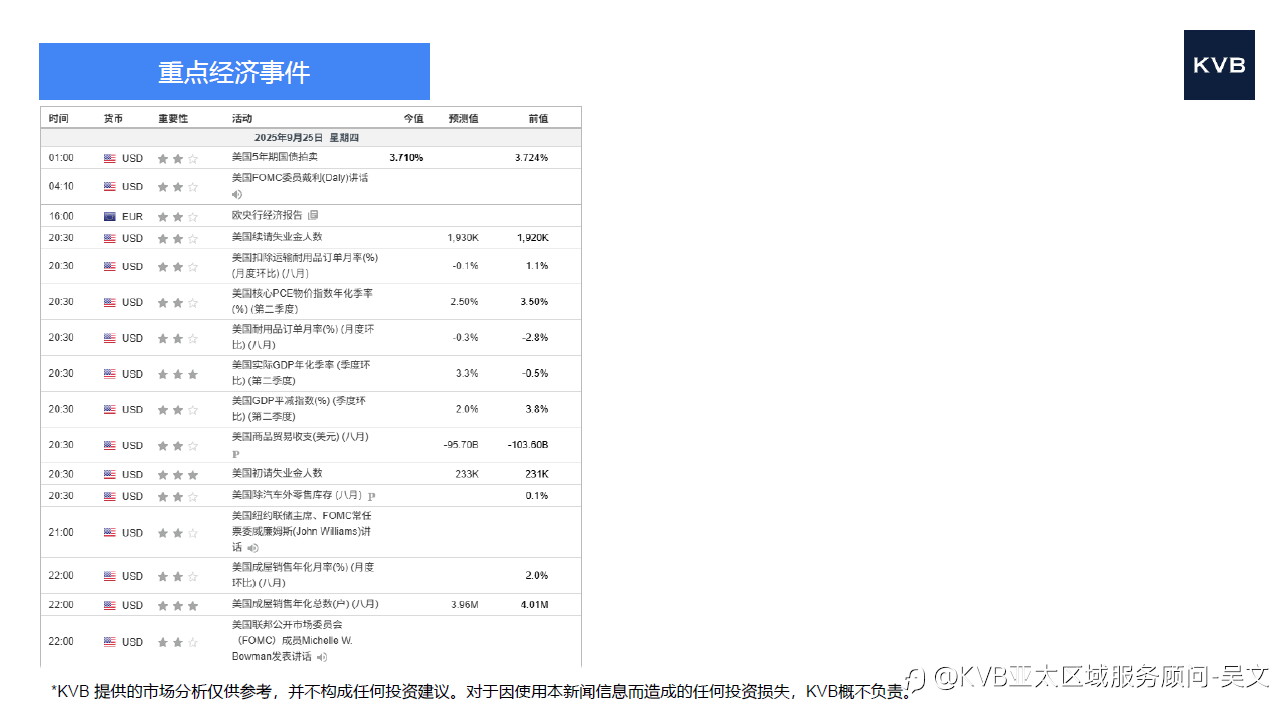Open the 美国成屋销售年化总数(户) event
Viewport: 1283px width, 722px height.
click(305, 604)
